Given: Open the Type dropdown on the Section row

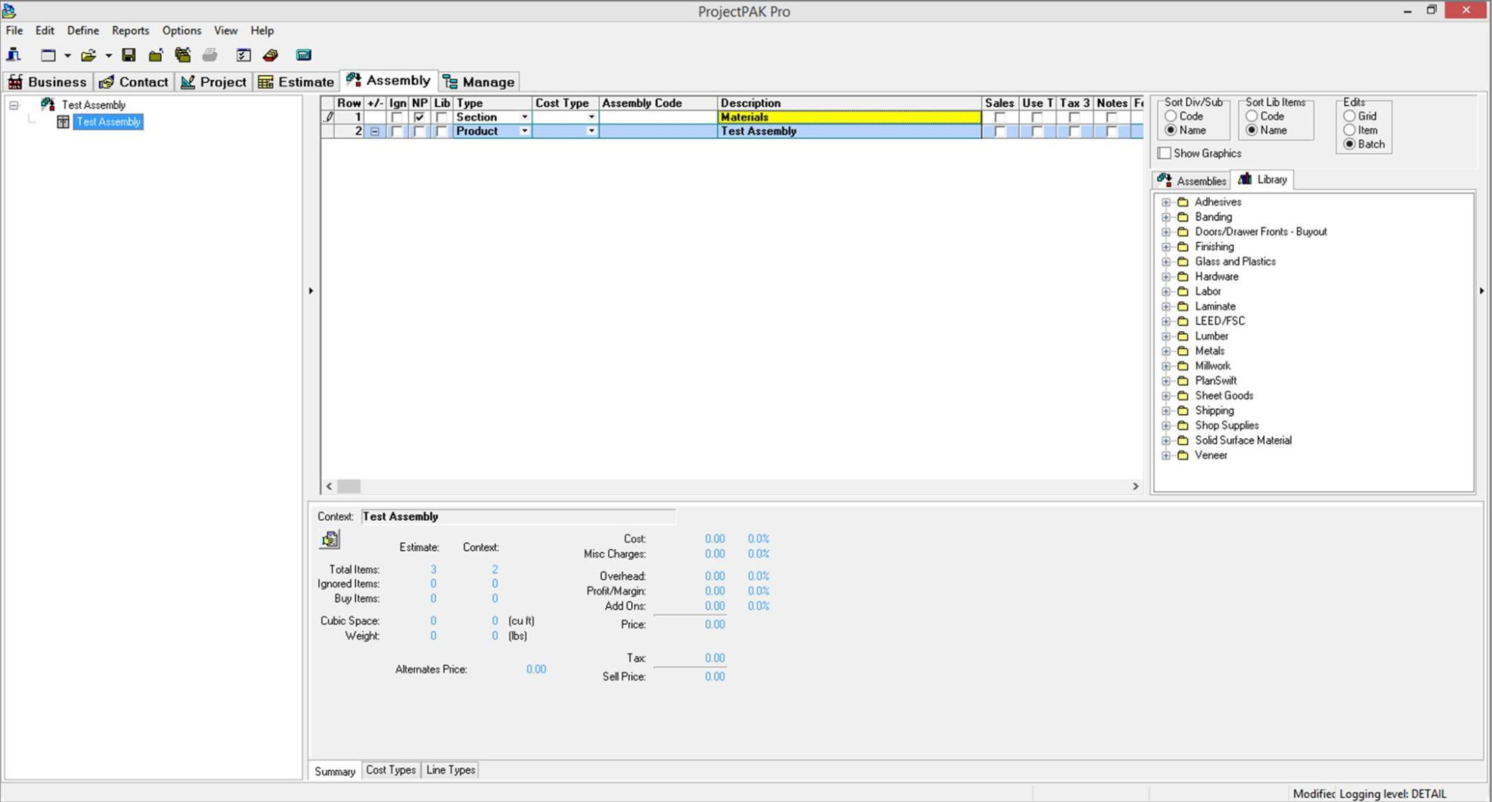Looking at the screenshot, I should 524,117.
